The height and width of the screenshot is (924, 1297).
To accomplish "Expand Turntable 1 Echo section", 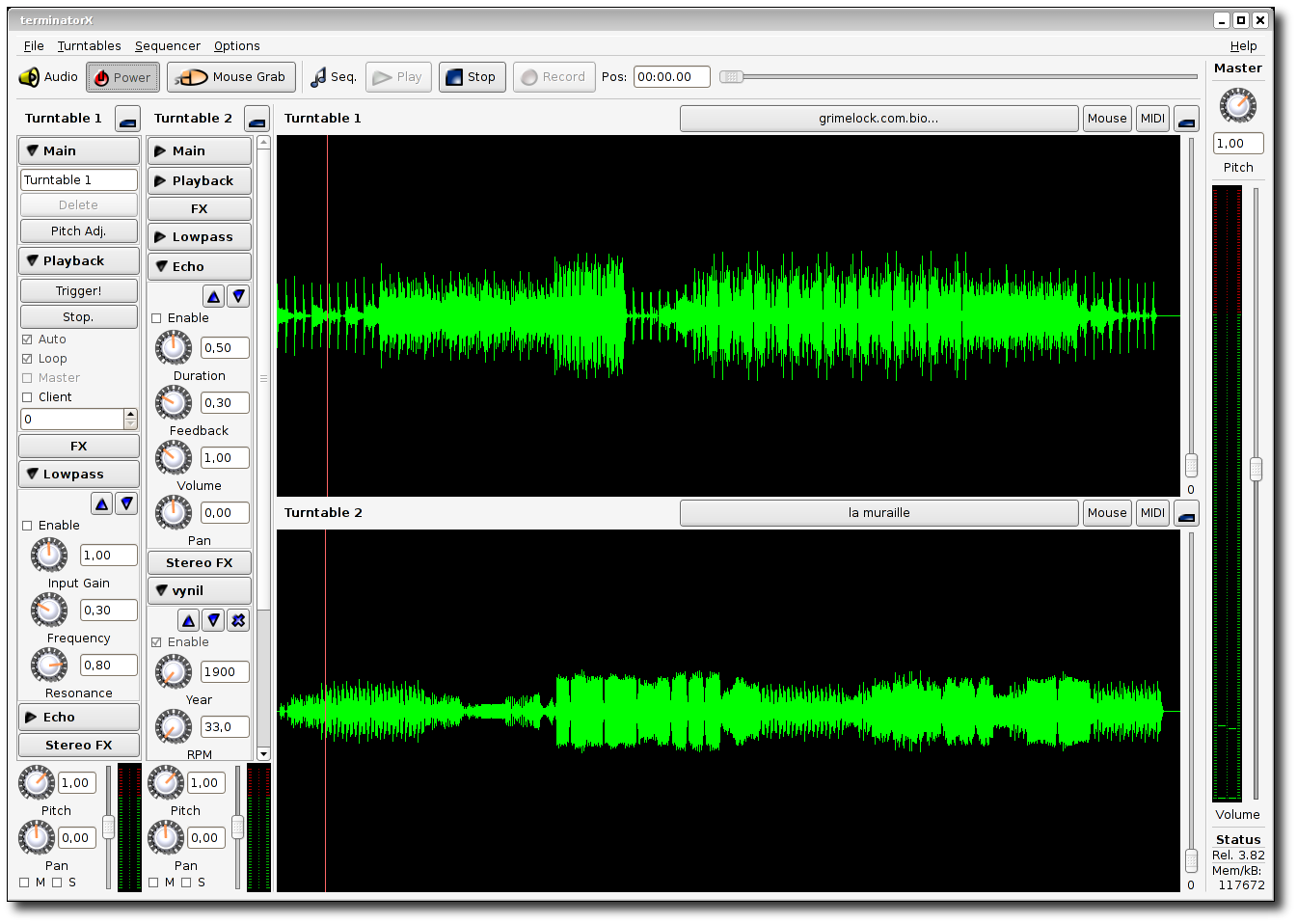I will click(x=78, y=717).
